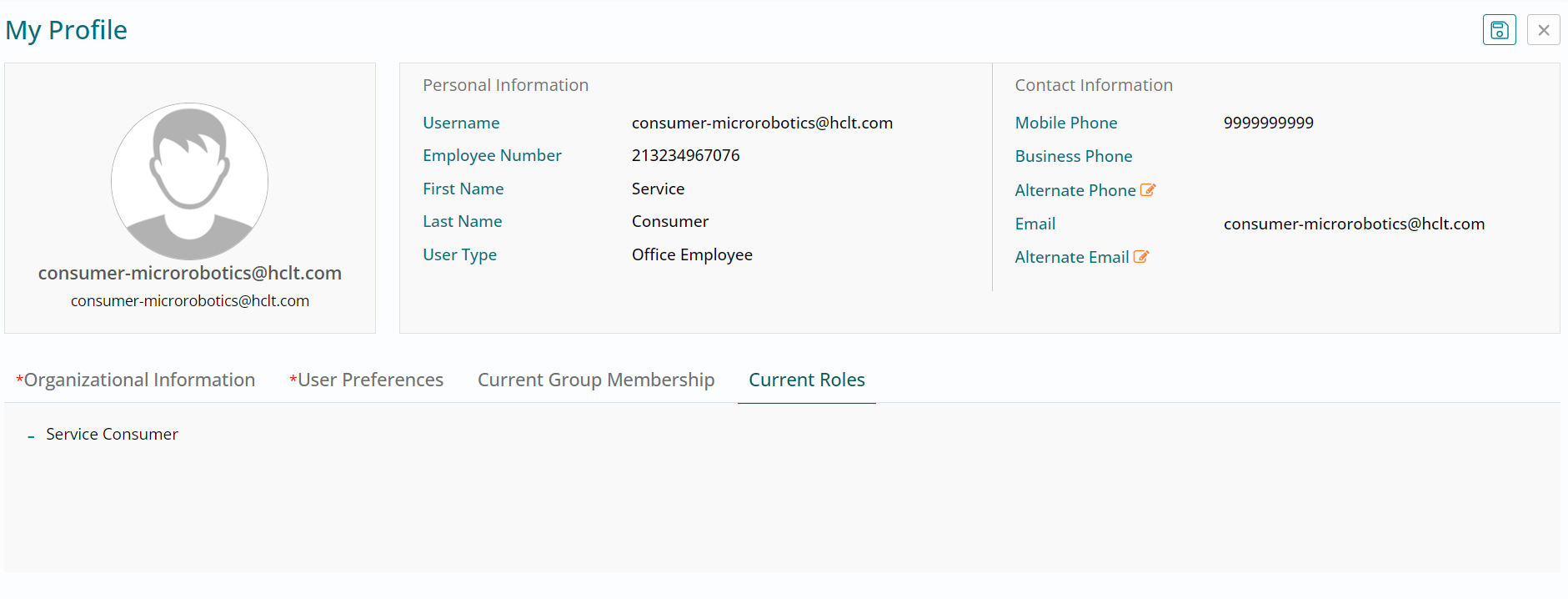Close the My Profile panel
Image resolution: width=1568 pixels, height=599 pixels.
click(1543, 30)
